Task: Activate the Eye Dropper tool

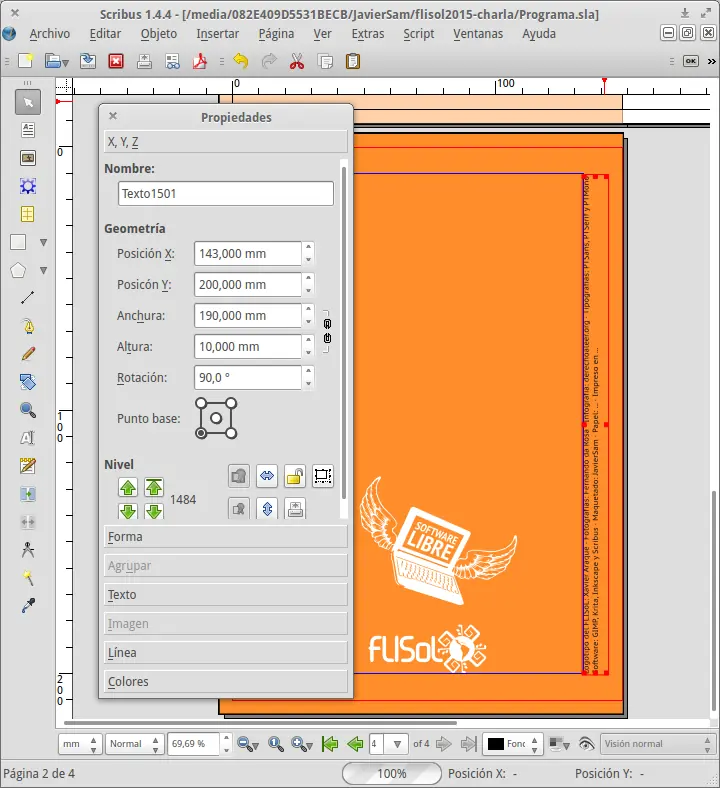Action: 28,607
